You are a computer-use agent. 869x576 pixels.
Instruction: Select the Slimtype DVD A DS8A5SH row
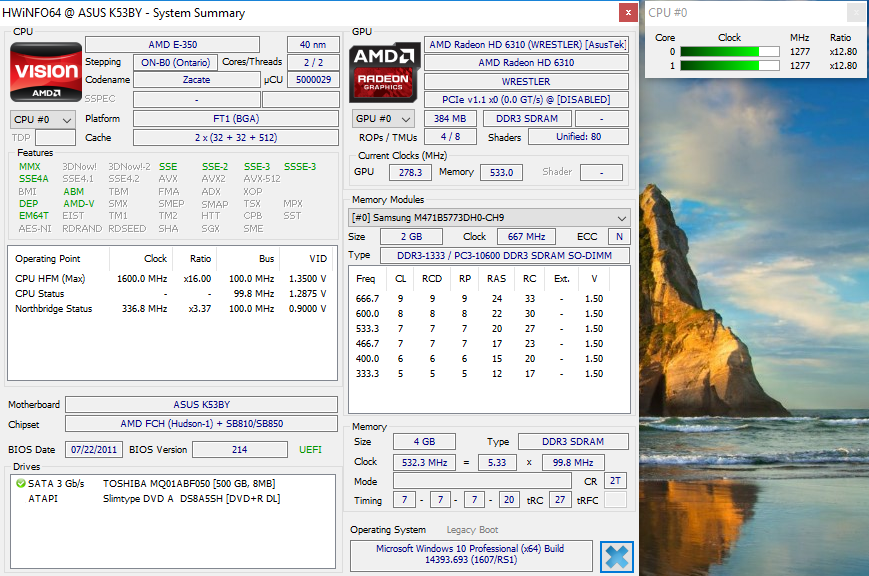pyautogui.click(x=173, y=498)
